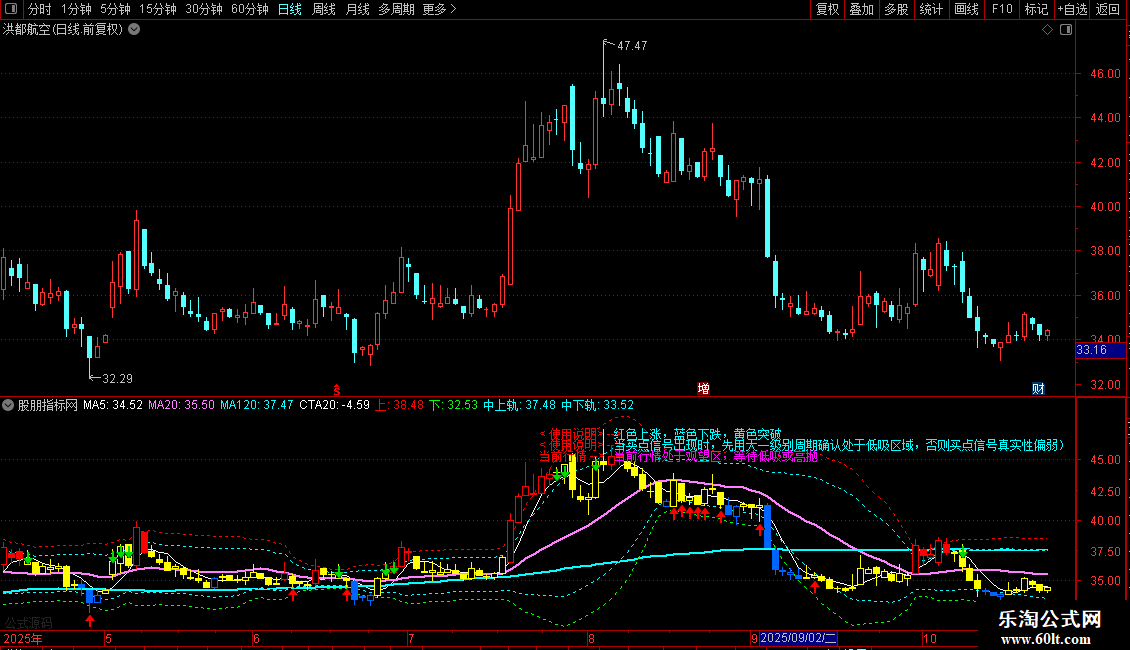Select the 5分钟 period
This screenshot has height=650, width=1130.
(115, 9)
